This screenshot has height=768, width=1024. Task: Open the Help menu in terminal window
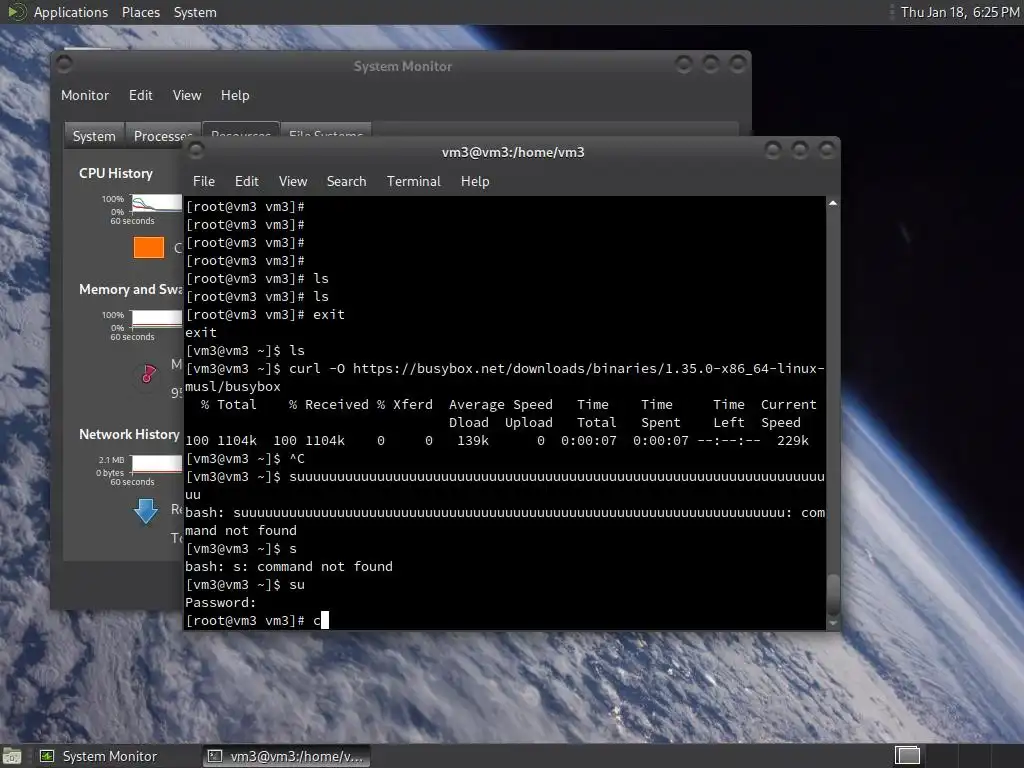pyautogui.click(x=475, y=182)
